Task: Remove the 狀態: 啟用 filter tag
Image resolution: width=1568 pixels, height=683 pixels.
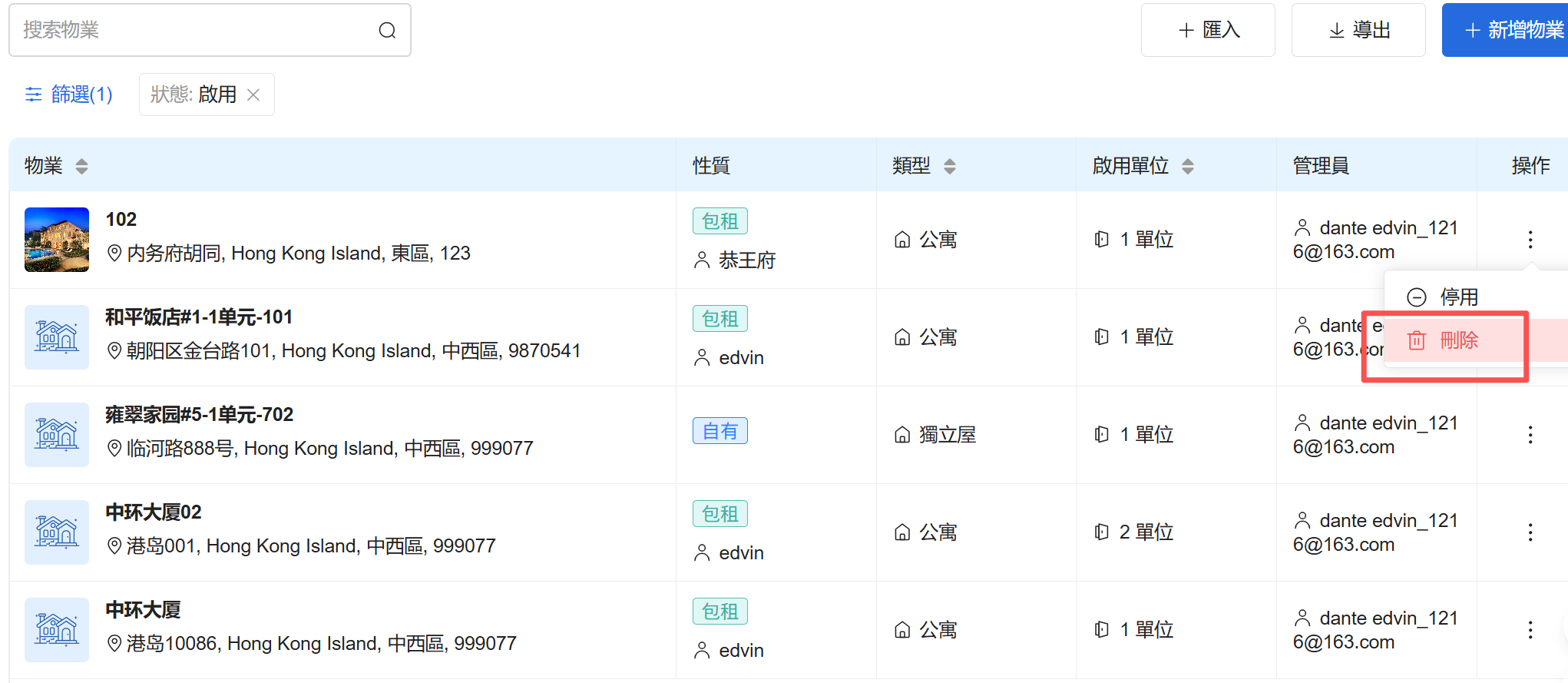Action: [x=253, y=94]
